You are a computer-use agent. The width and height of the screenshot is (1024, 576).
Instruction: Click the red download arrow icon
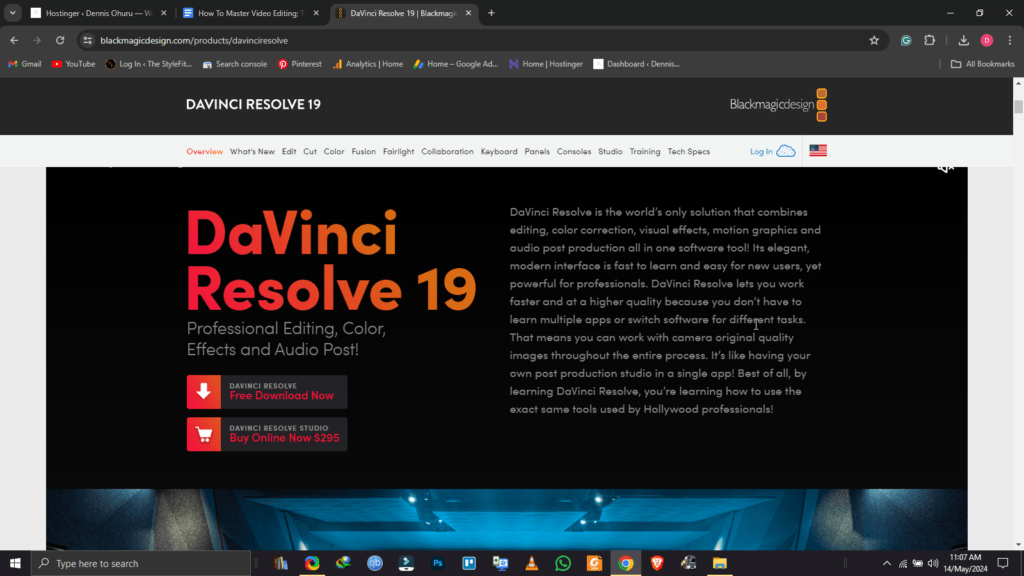pyautogui.click(x=204, y=392)
